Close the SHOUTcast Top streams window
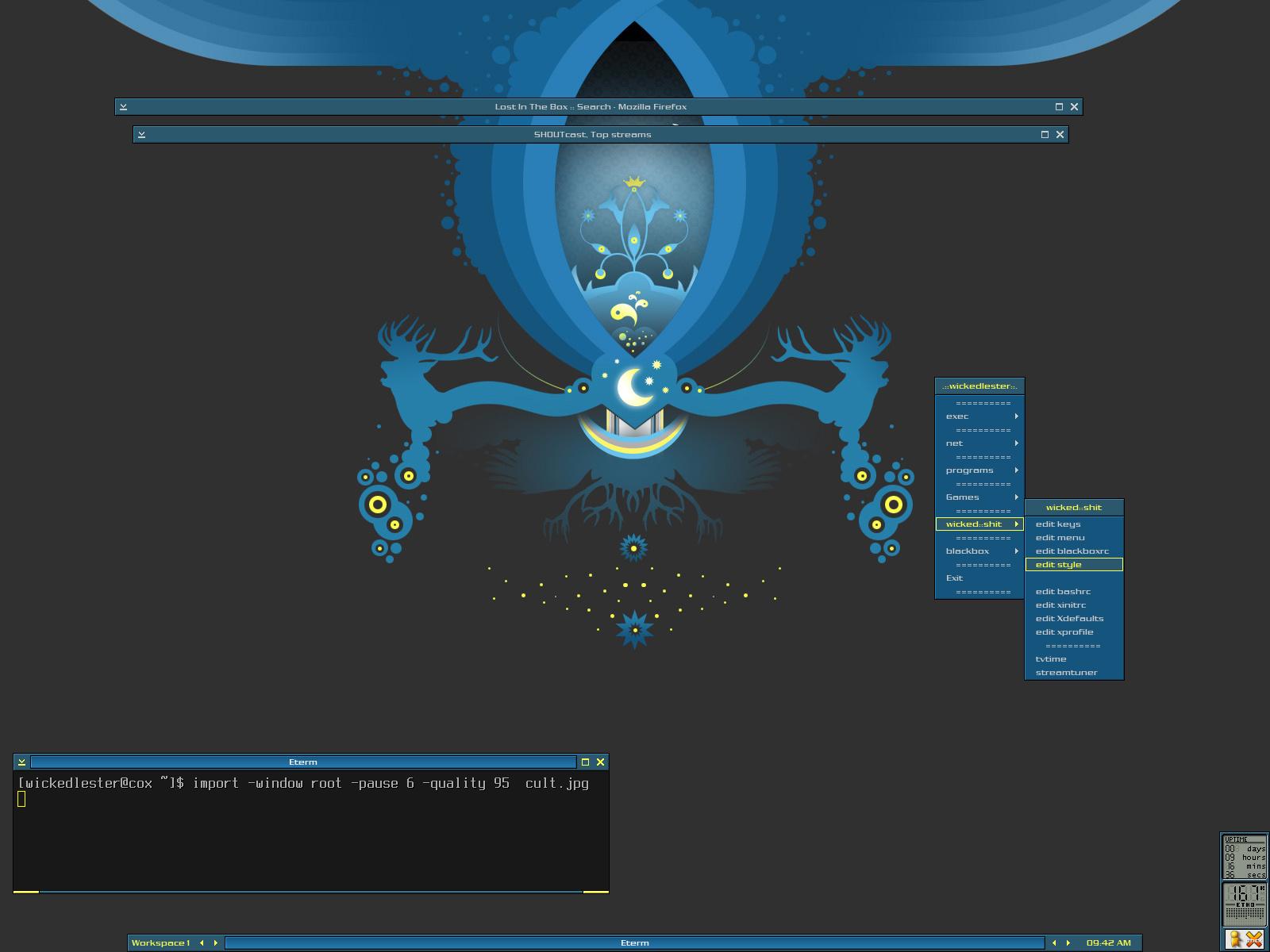1270x952 pixels. 1060,135
